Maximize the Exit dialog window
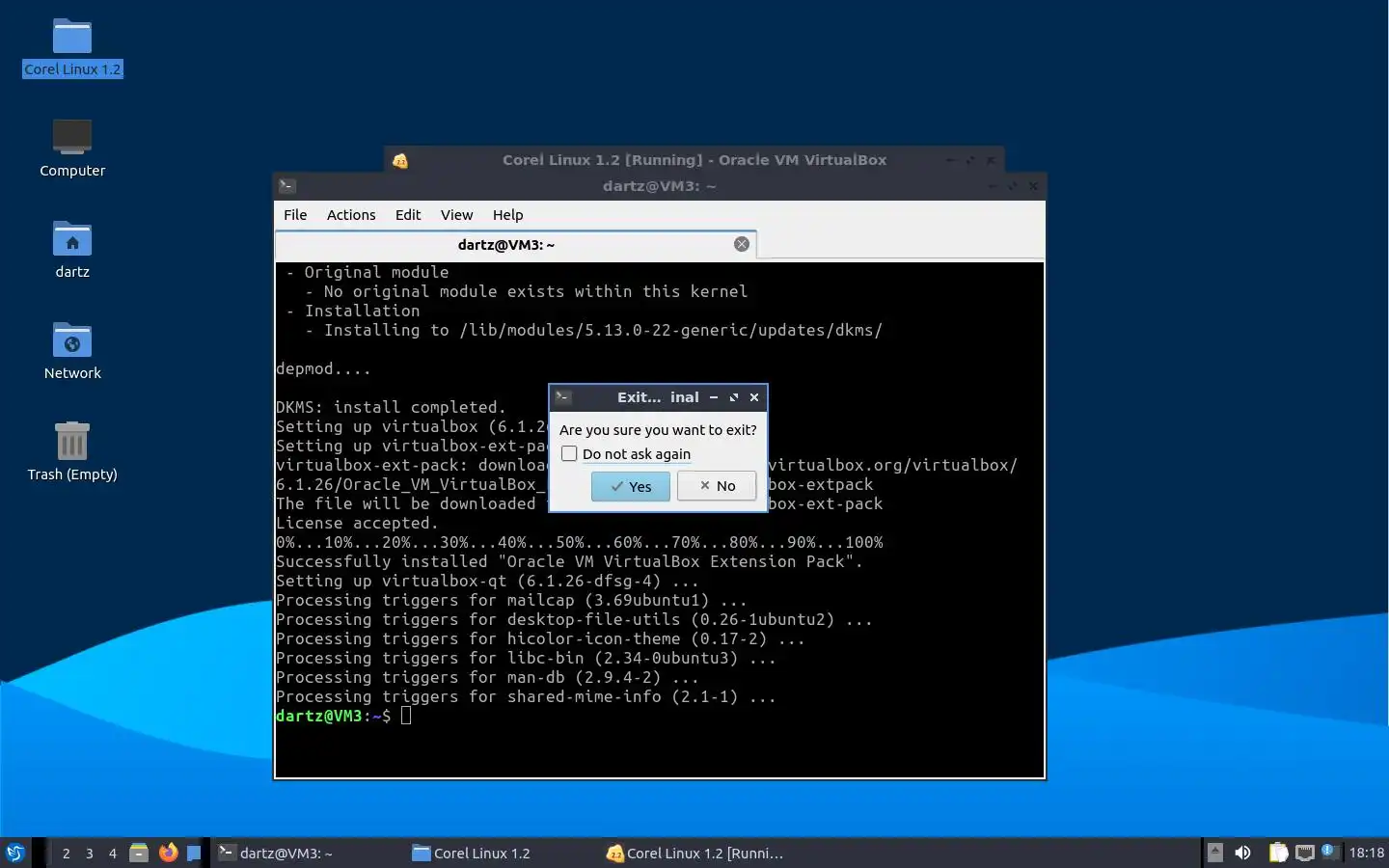This screenshot has height=868, width=1389. pos(734,397)
